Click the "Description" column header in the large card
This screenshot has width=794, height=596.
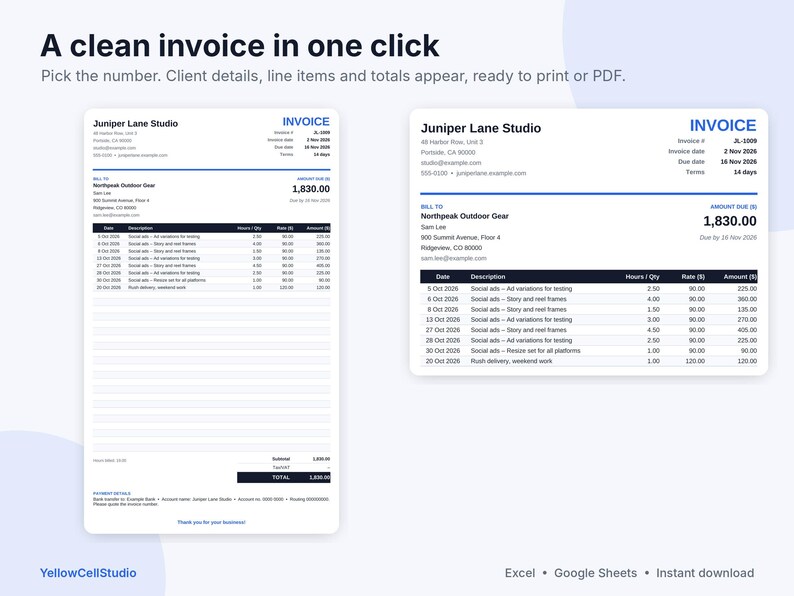pos(488,276)
